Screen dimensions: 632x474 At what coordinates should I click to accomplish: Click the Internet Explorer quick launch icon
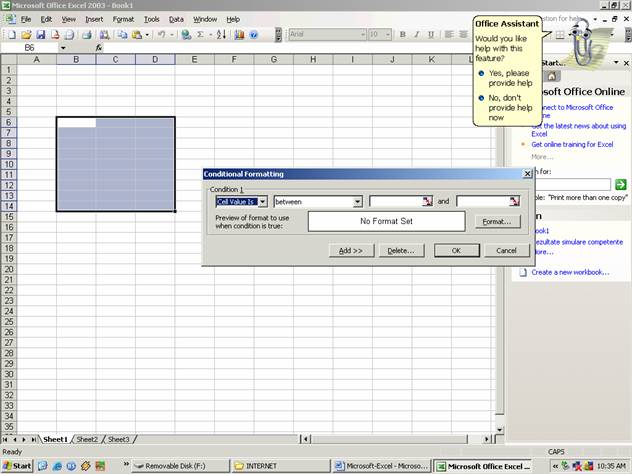tap(57, 466)
